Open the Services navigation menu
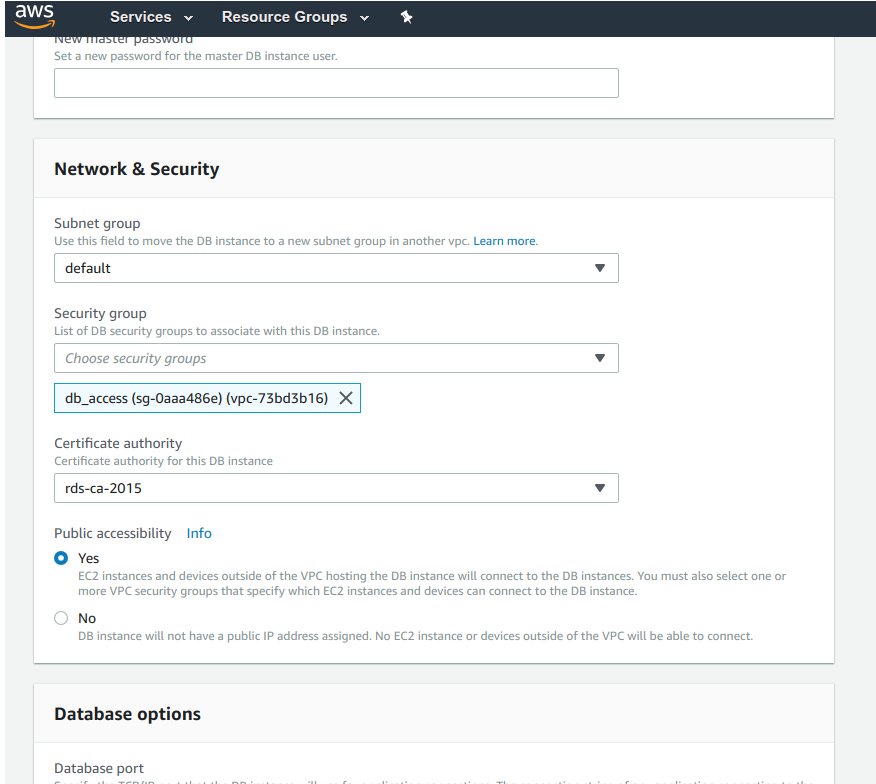 tap(140, 17)
